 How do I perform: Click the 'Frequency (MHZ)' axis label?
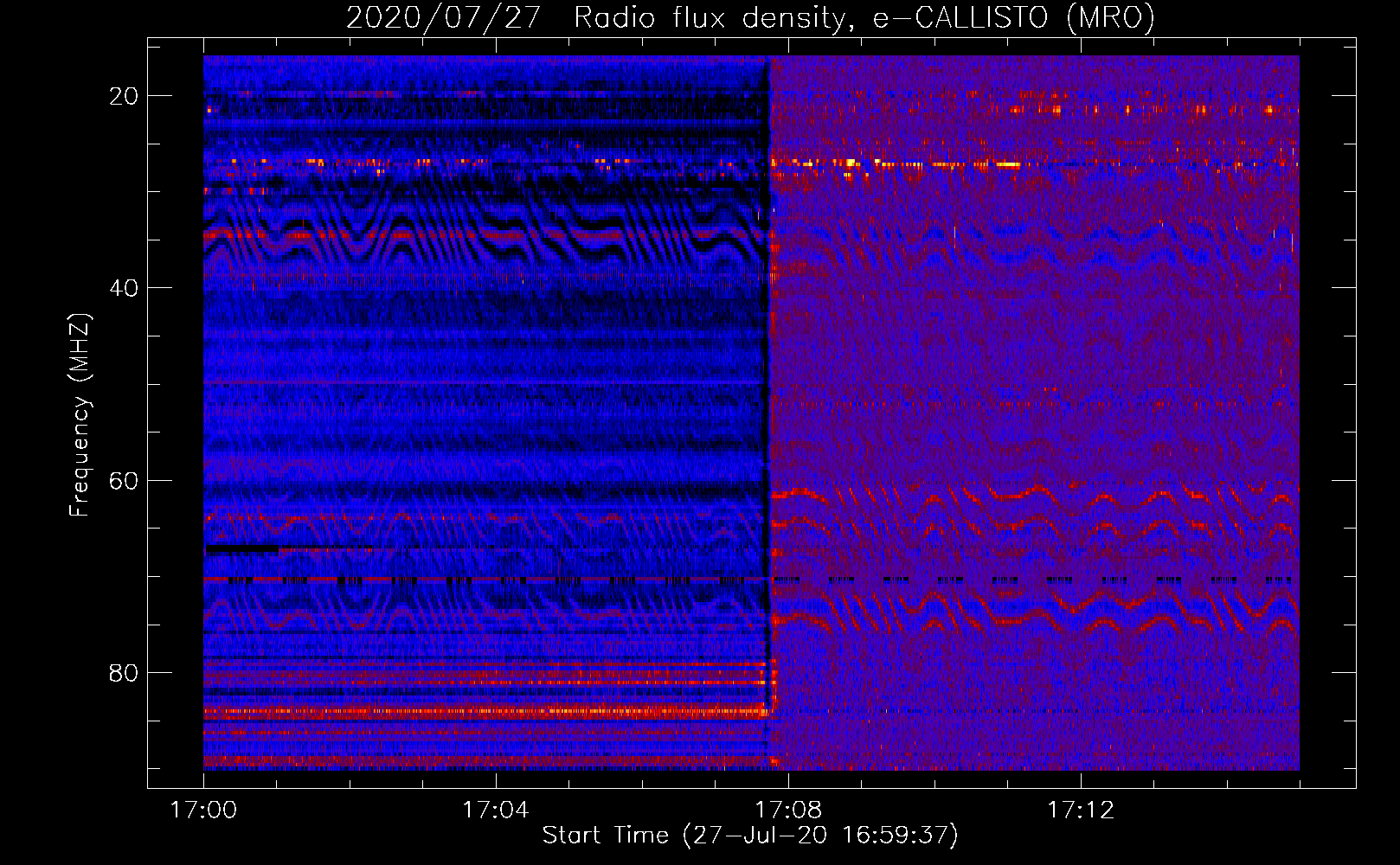[80, 415]
